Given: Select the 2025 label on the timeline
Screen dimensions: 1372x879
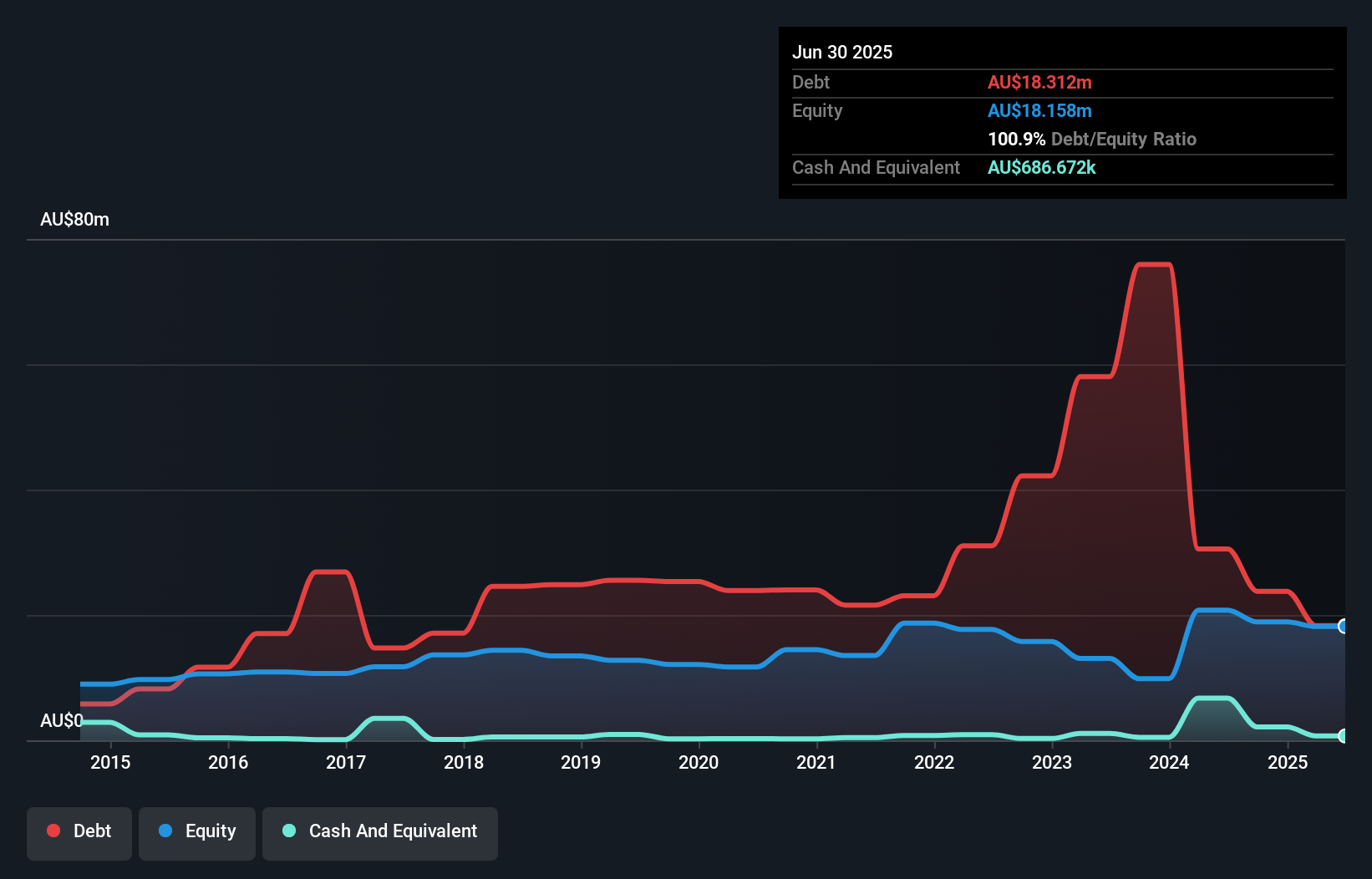Looking at the screenshot, I should coord(1288,762).
